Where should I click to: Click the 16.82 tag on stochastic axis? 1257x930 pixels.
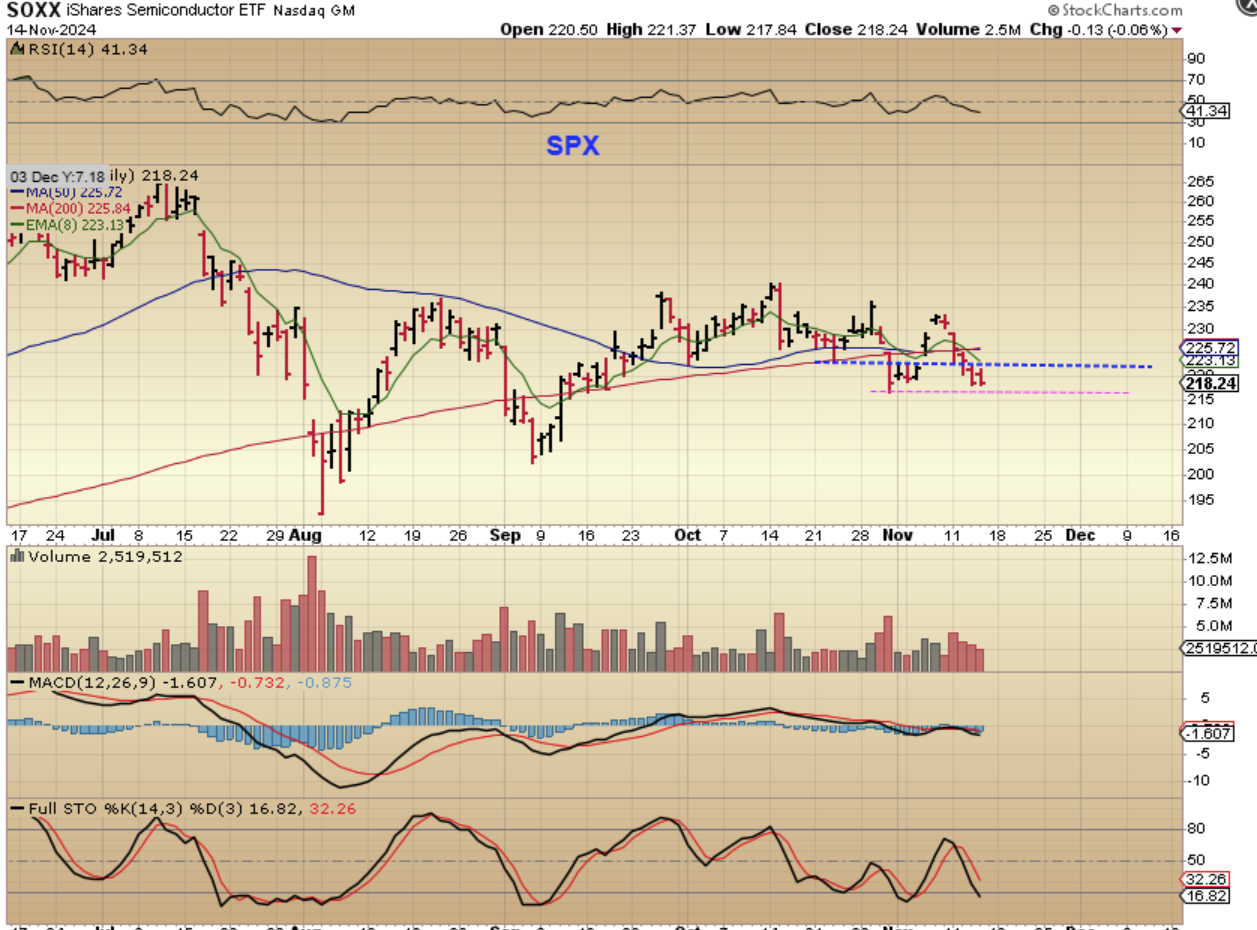pyautogui.click(x=1202, y=897)
